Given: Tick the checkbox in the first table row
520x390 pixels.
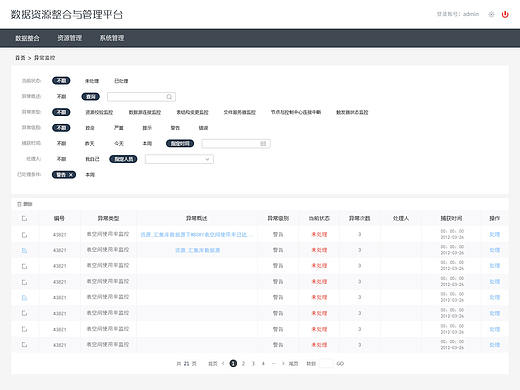Looking at the screenshot, I should pyautogui.click(x=24, y=235).
